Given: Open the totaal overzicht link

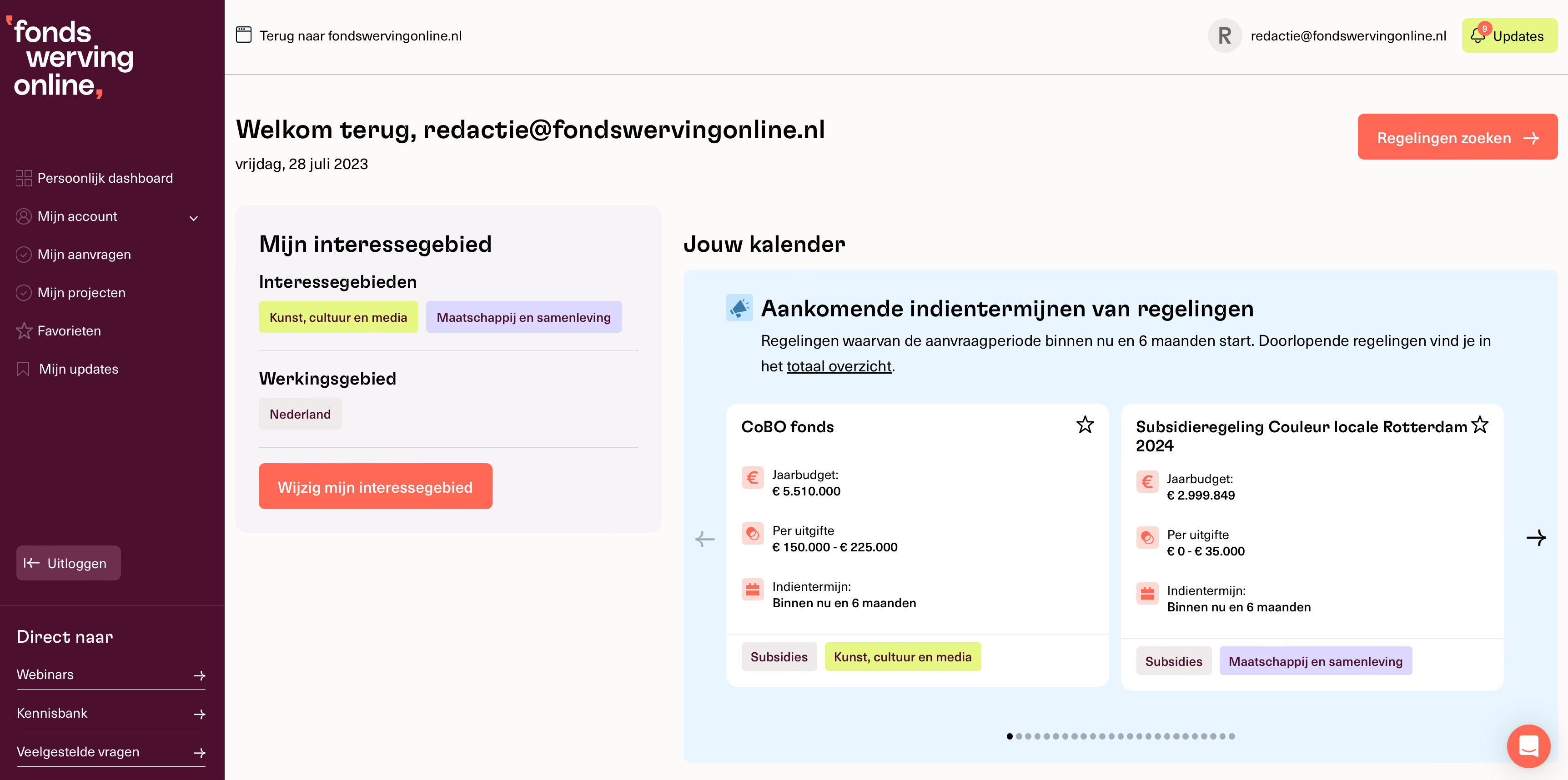Looking at the screenshot, I should click(838, 365).
